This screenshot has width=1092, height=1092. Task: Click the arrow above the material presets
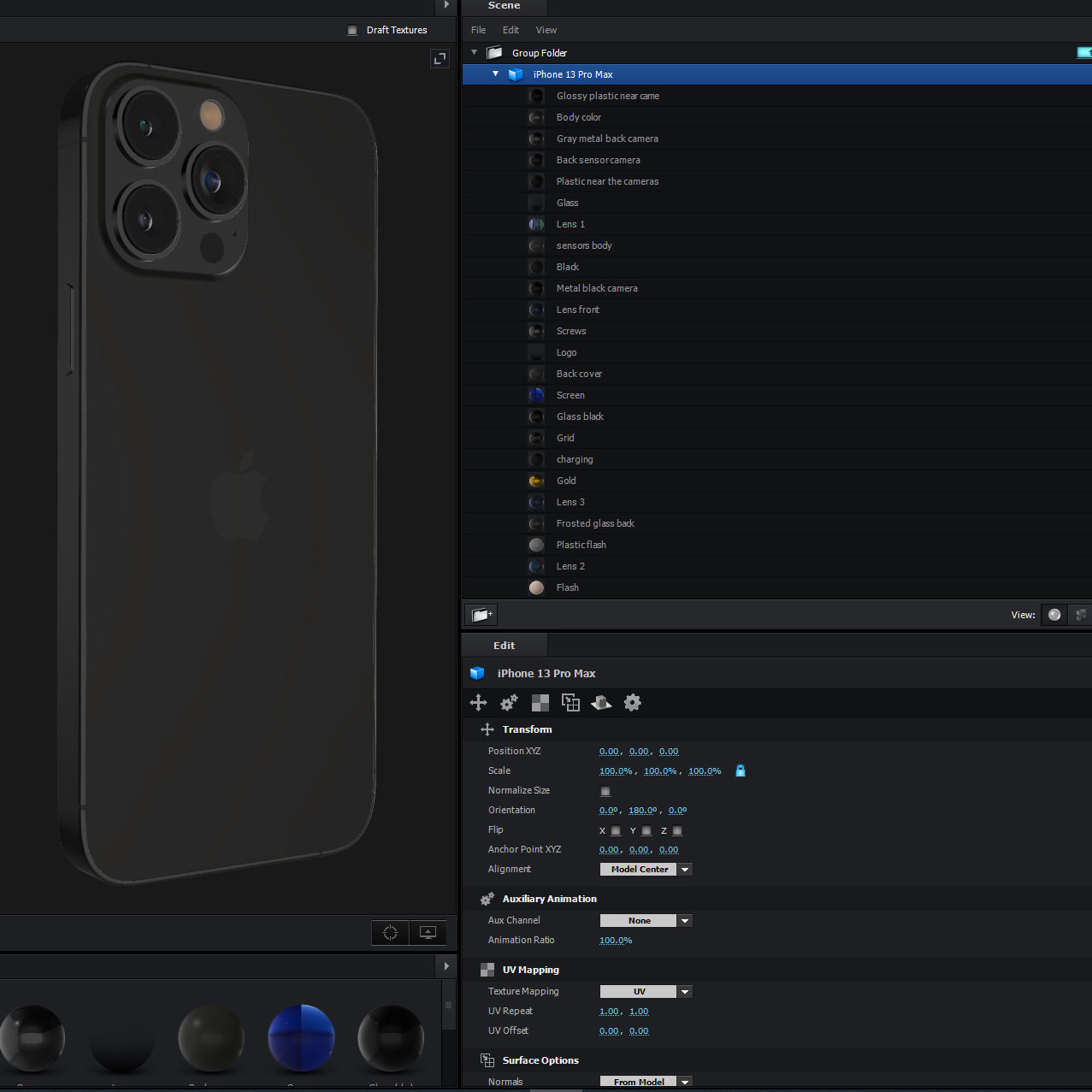[x=446, y=966]
